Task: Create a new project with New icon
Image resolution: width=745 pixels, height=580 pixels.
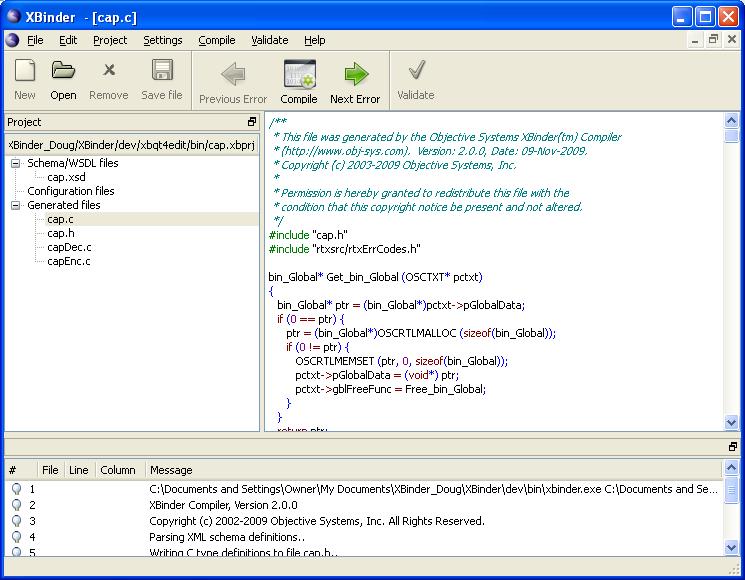Action: [25, 71]
